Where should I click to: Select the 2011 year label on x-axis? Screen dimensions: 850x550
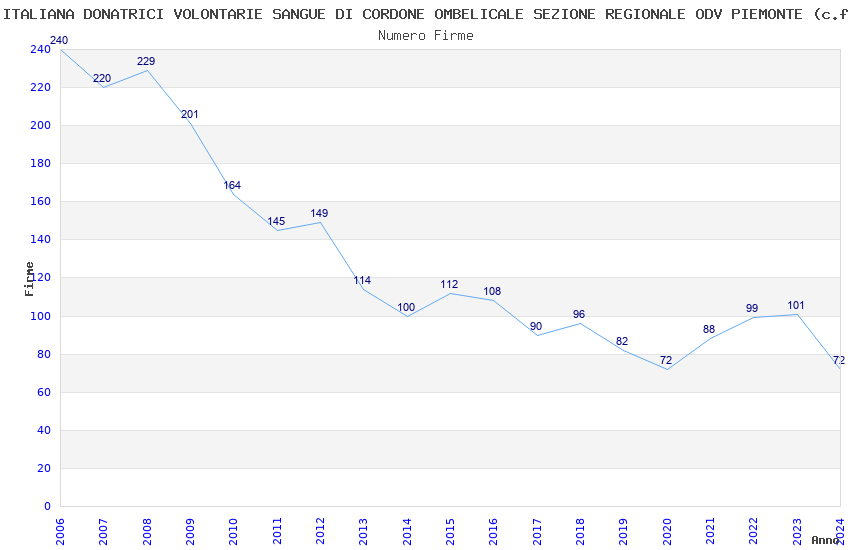[x=276, y=532]
